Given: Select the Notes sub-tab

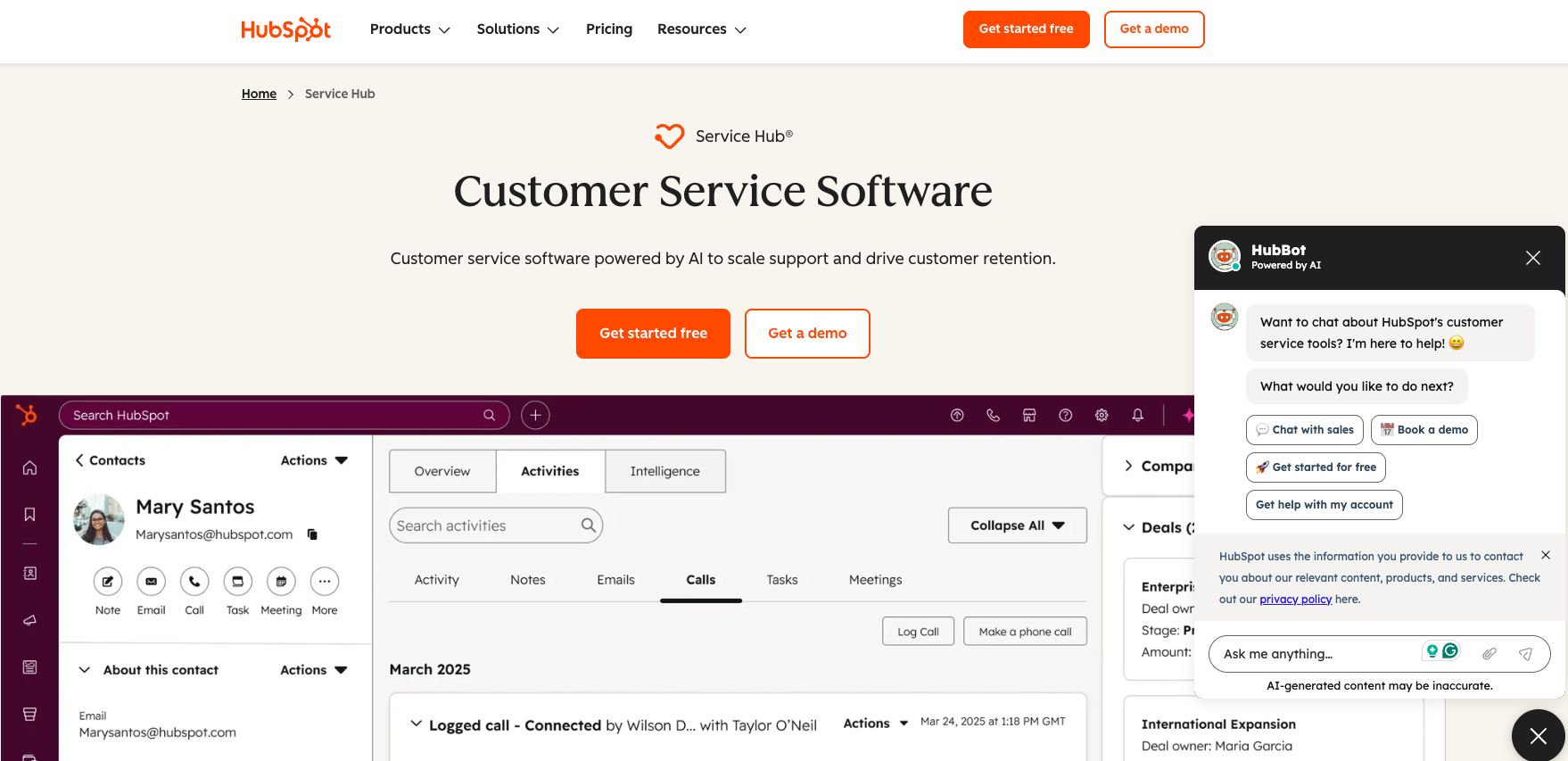Looking at the screenshot, I should point(528,580).
